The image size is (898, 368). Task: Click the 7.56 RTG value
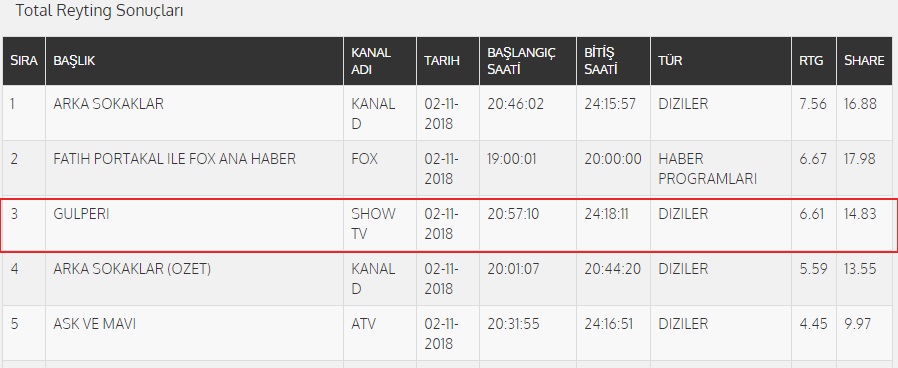click(x=813, y=104)
